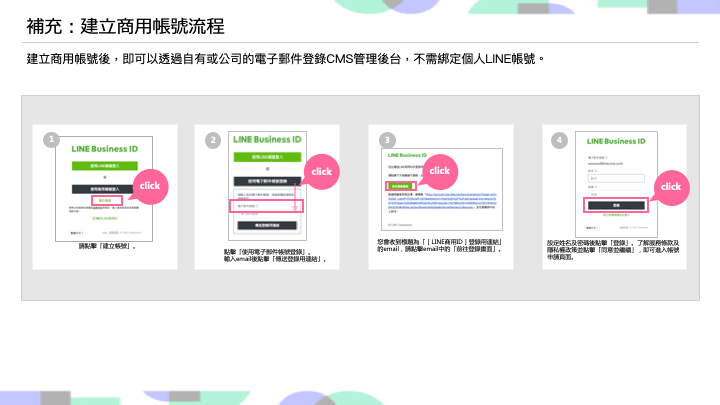Screen dimensions: 720x405
Task: Click the step 4 number badge
Action: click(x=560, y=139)
